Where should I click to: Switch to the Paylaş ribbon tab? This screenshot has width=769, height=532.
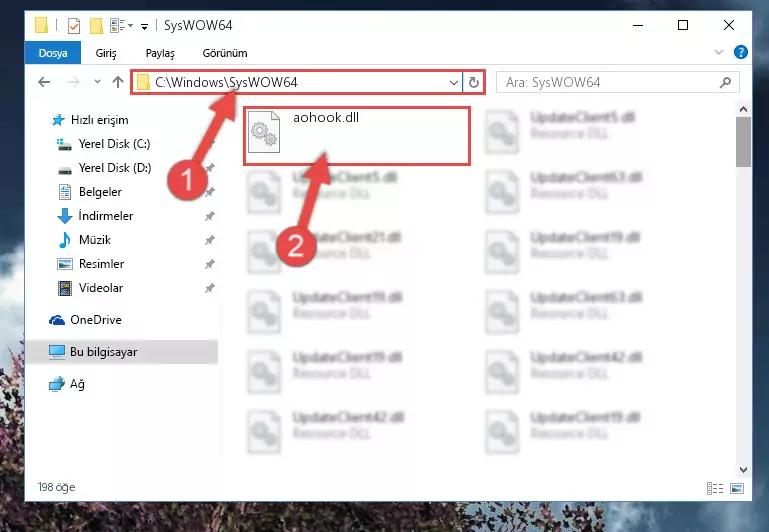coord(160,53)
